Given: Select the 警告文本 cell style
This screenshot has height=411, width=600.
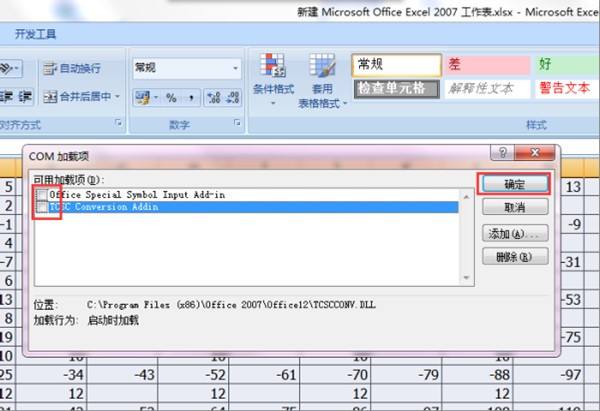Looking at the screenshot, I should (567, 89).
